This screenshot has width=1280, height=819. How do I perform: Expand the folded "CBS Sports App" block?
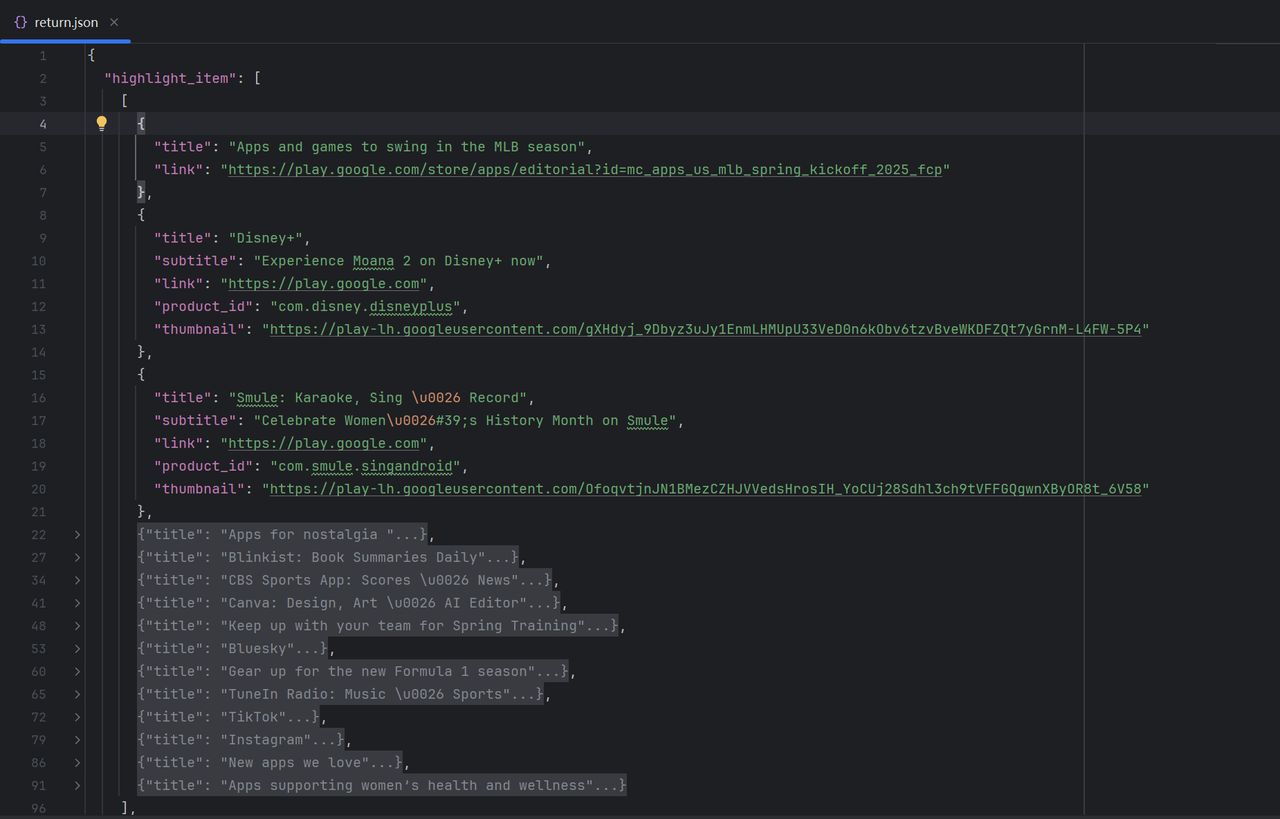pos(77,580)
